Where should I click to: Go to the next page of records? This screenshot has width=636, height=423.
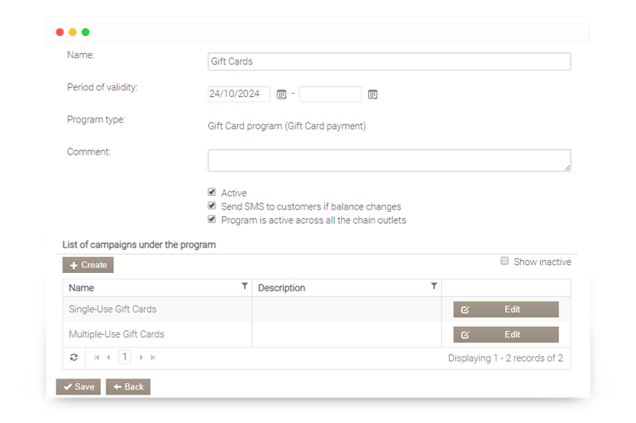tap(141, 357)
